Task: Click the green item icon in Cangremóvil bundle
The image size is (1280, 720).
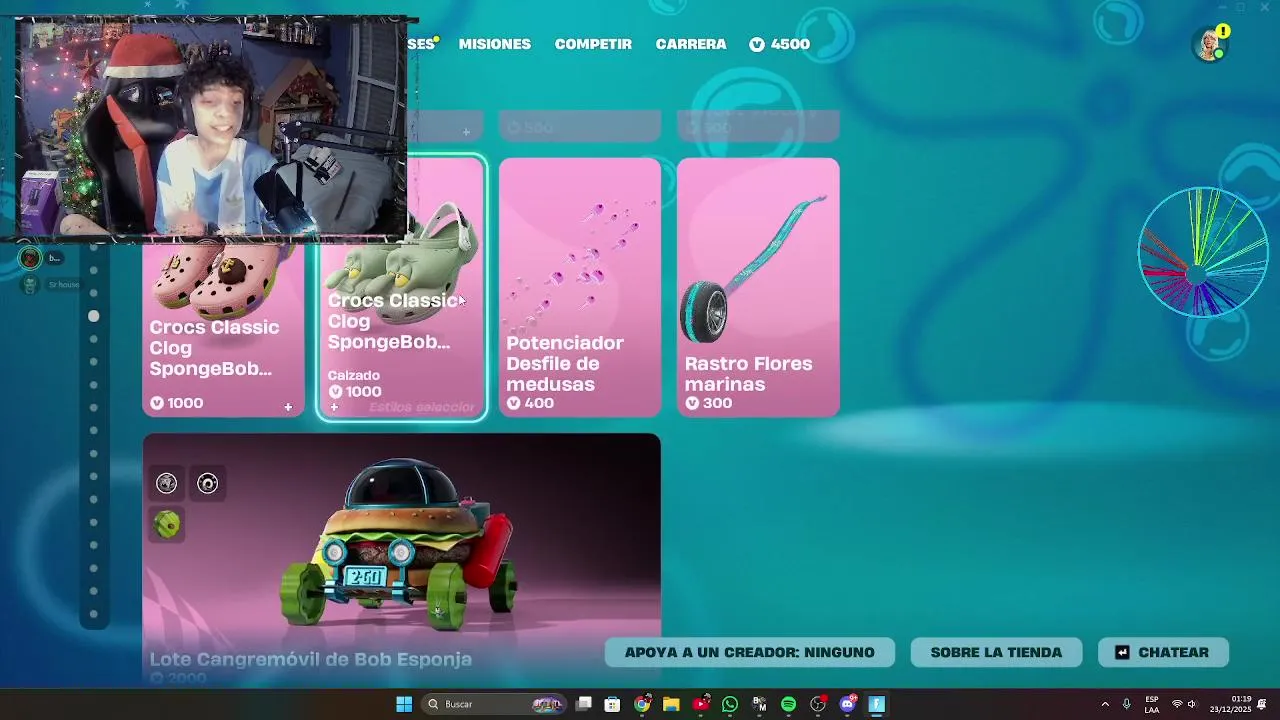Action: (167, 524)
